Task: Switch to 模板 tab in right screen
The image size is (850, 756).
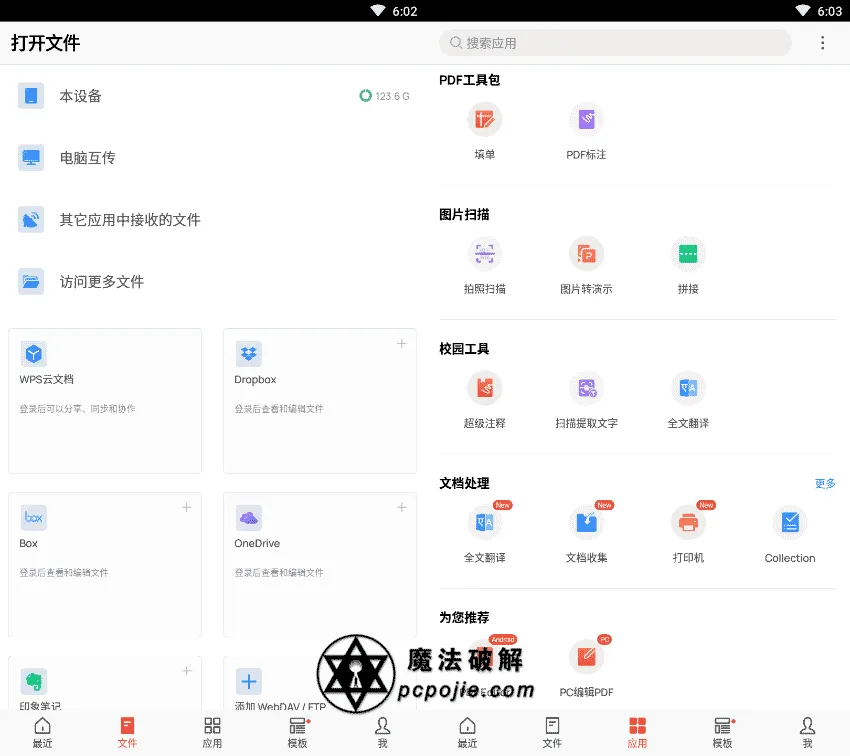Action: click(x=723, y=733)
